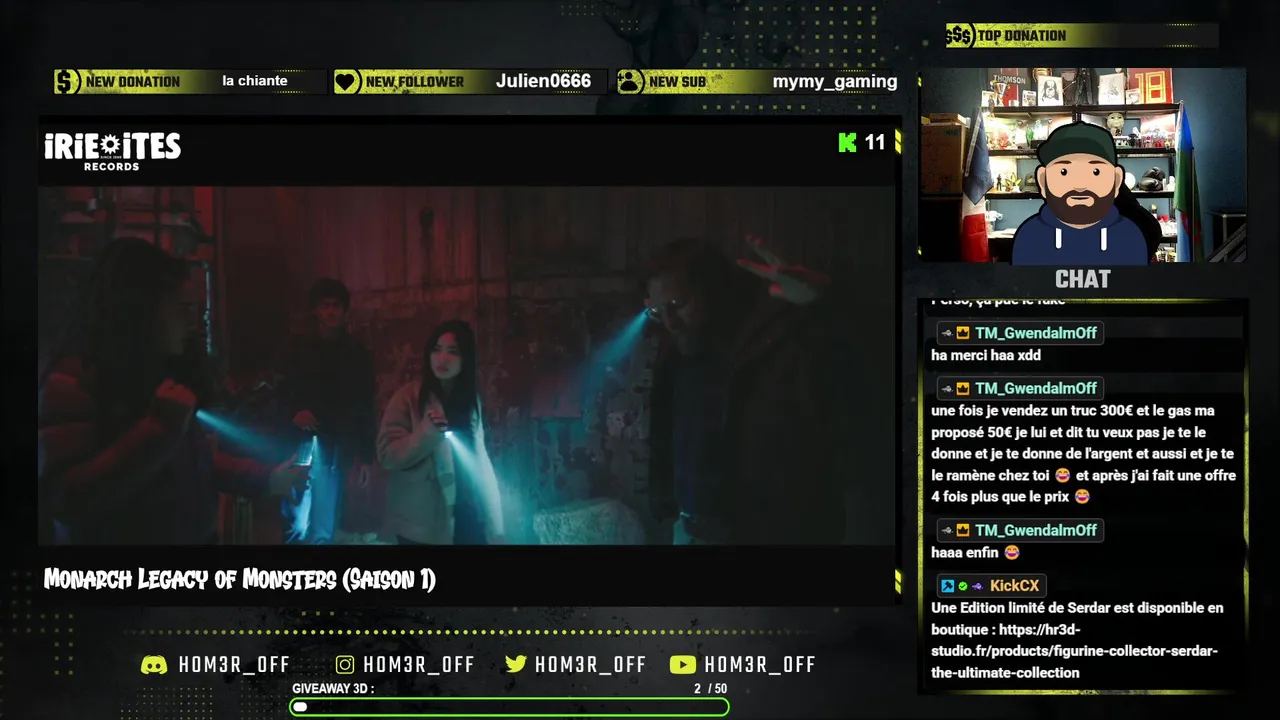The height and width of the screenshot is (720, 1280).
Task: Click the YouTube icon in the socials bar
Action: pyautogui.click(x=683, y=665)
